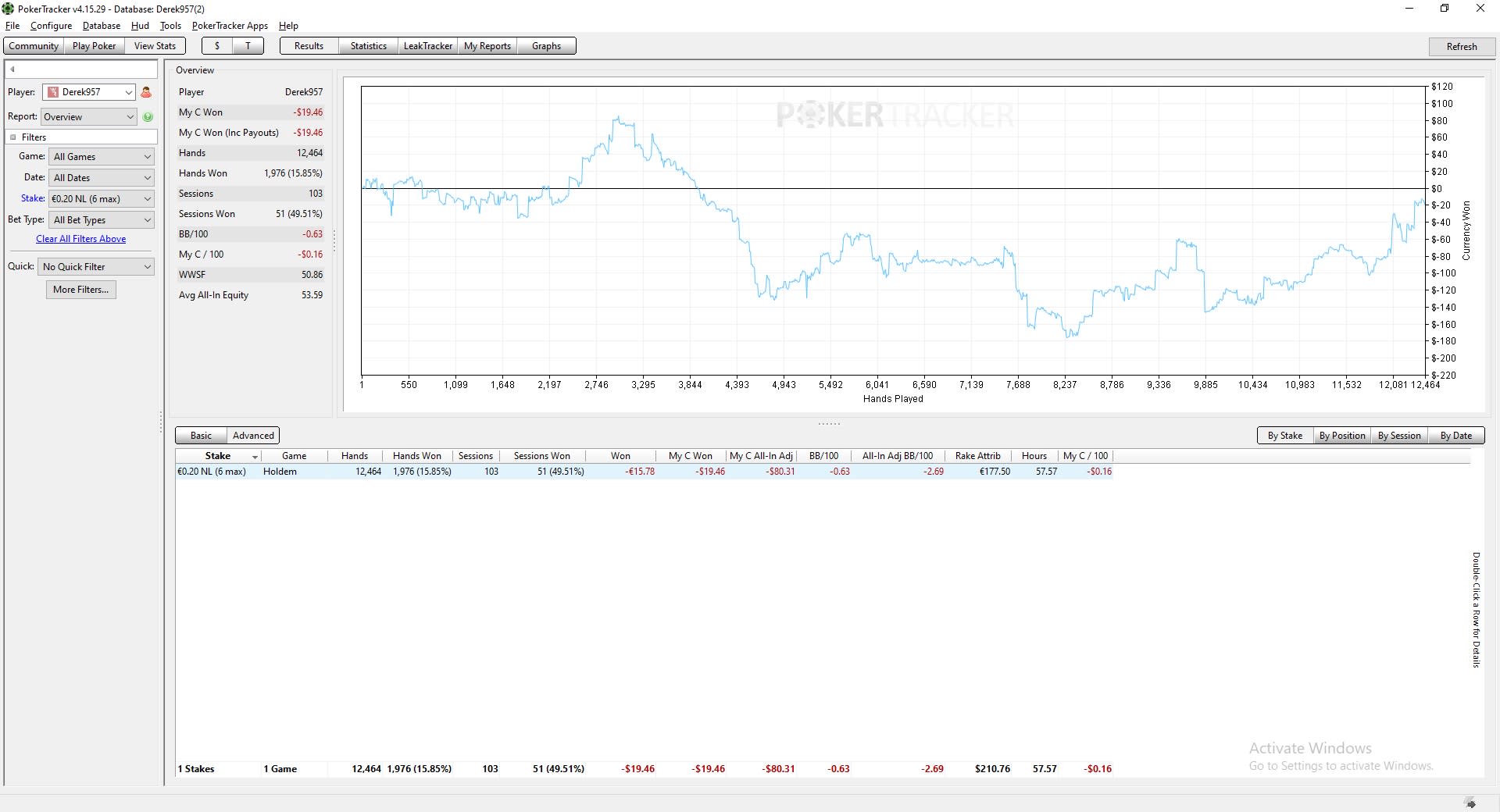
Task: Click the Refresh button
Action: (1462, 47)
